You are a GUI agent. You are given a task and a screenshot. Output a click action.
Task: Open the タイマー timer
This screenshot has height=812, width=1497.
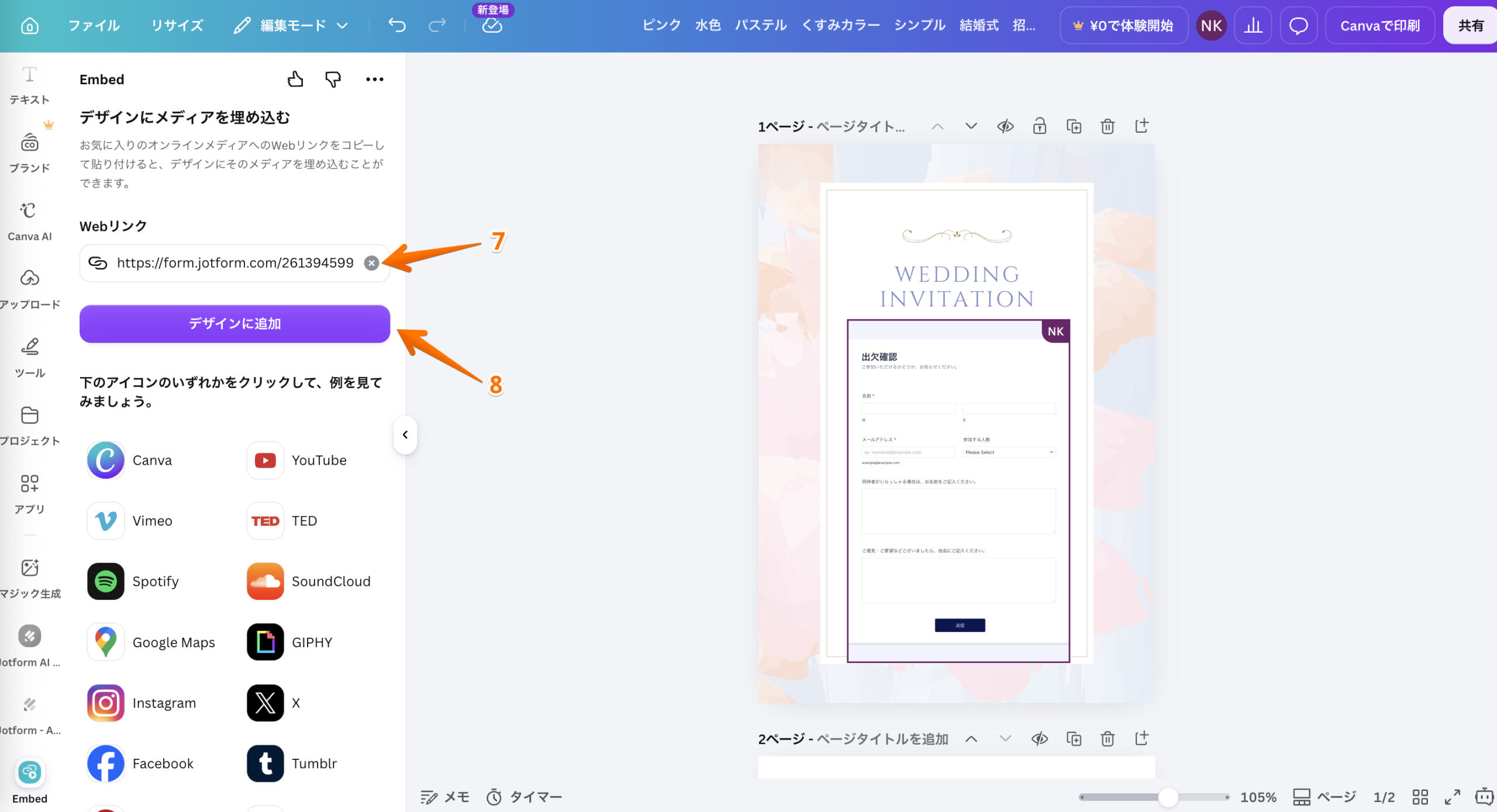coord(525,797)
